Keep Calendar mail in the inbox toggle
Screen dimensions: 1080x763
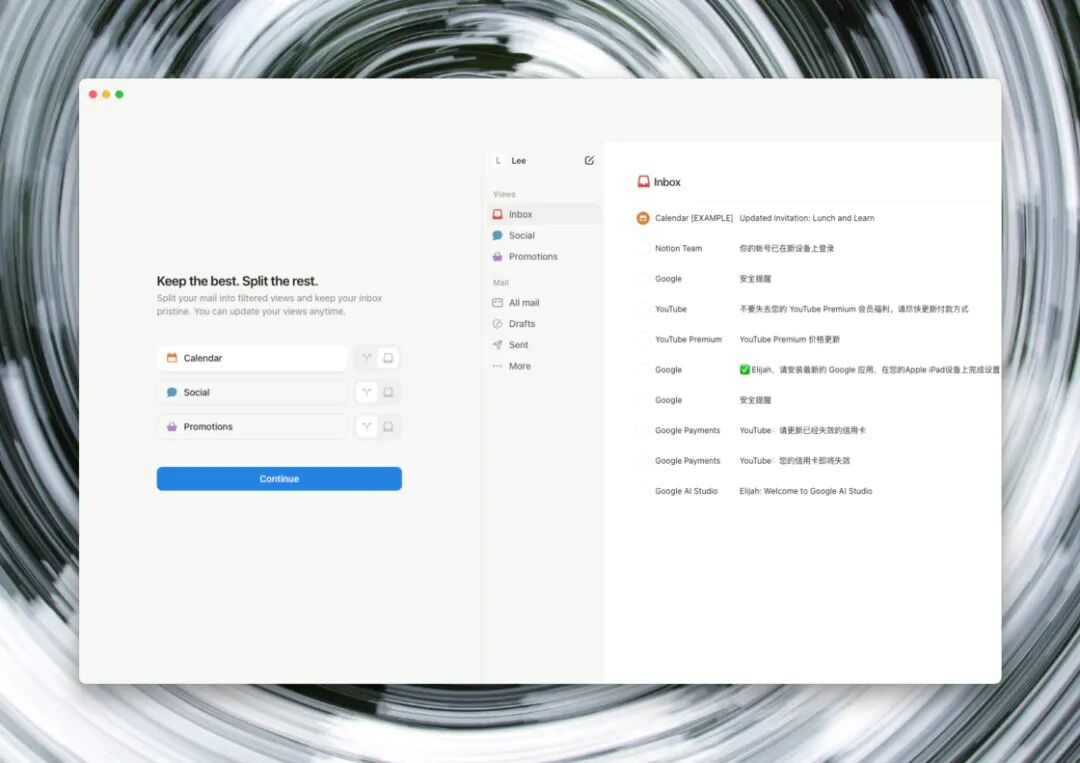pyautogui.click(x=388, y=358)
